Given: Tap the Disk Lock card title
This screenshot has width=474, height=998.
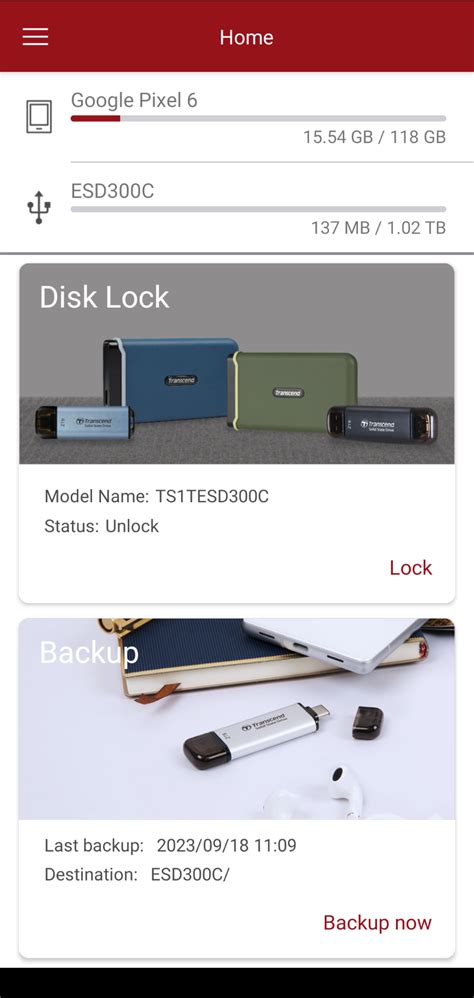Looking at the screenshot, I should point(104,297).
